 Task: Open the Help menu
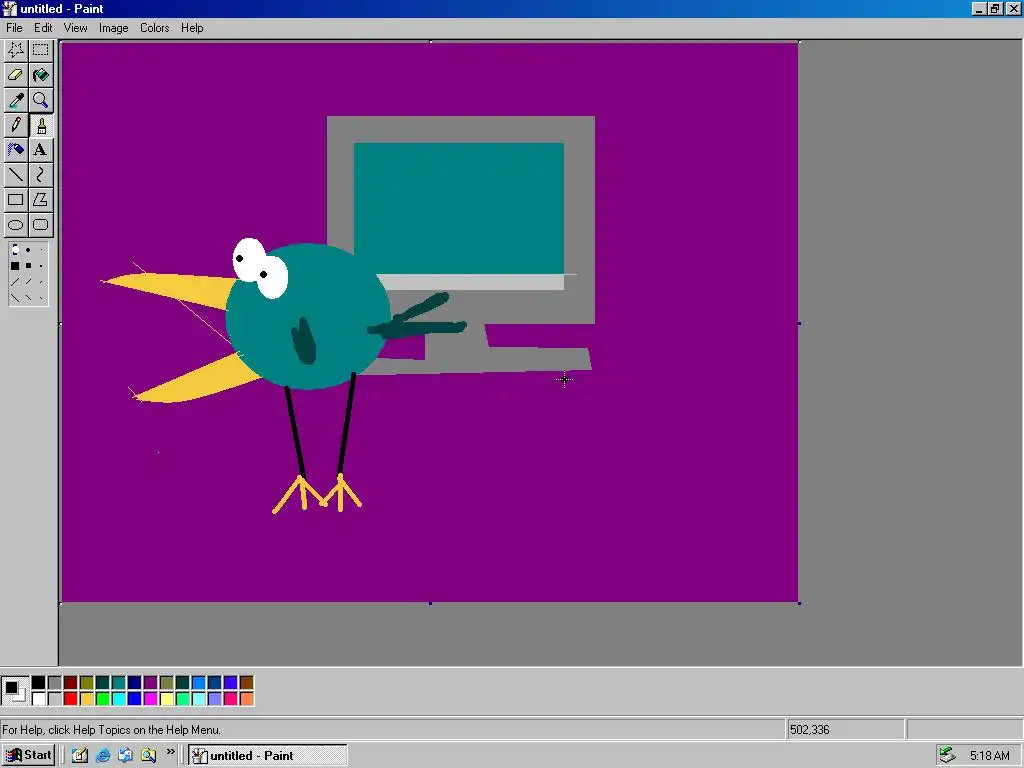pos(192,28)
